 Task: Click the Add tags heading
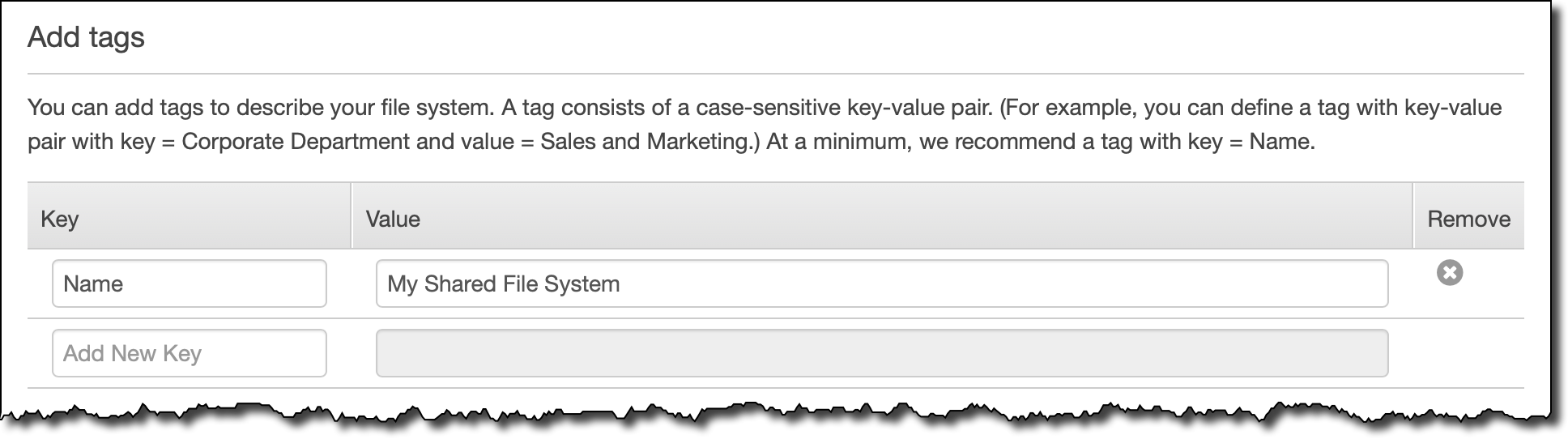pos(86,37)
